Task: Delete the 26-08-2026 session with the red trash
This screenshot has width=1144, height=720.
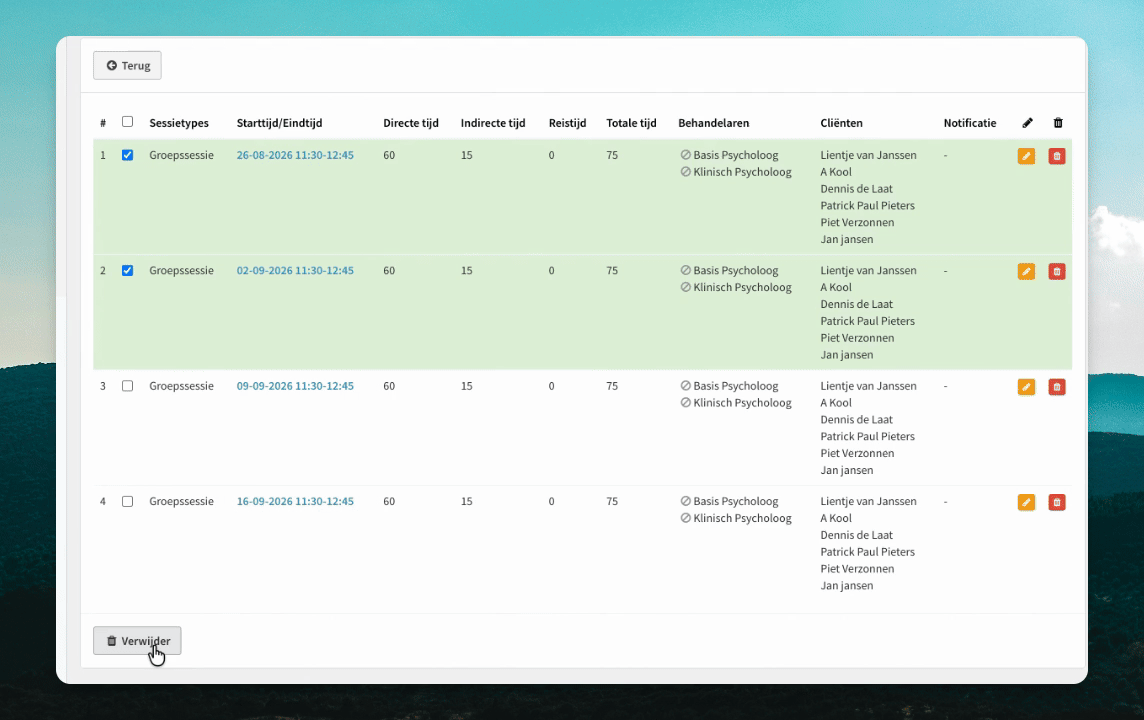Action: tap(1056, 156)
